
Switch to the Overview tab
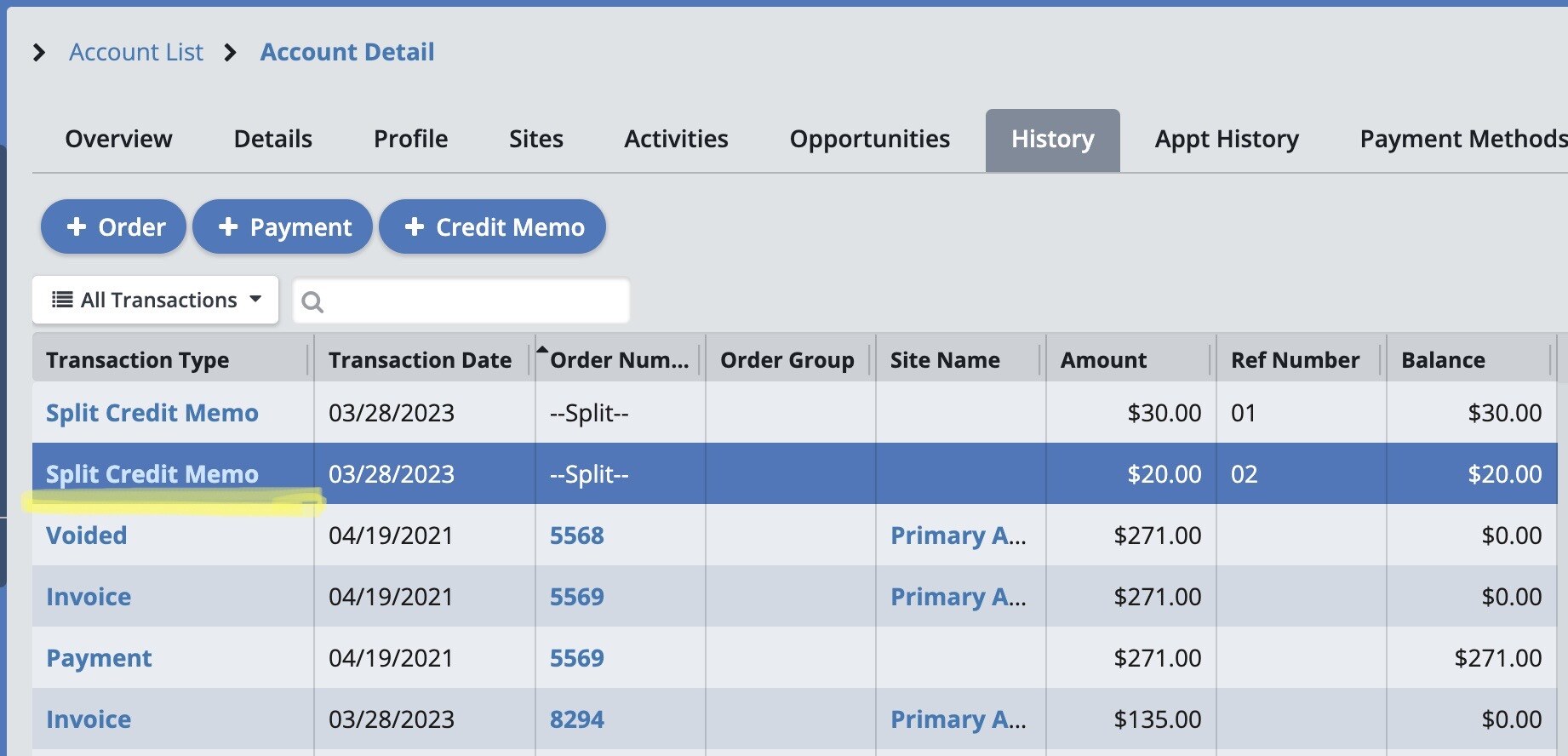coord(118,139)
